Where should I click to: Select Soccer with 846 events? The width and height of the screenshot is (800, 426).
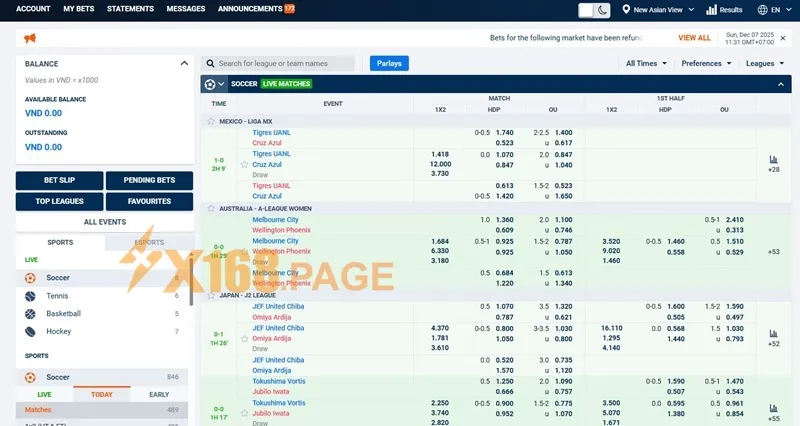pos(102,377)
